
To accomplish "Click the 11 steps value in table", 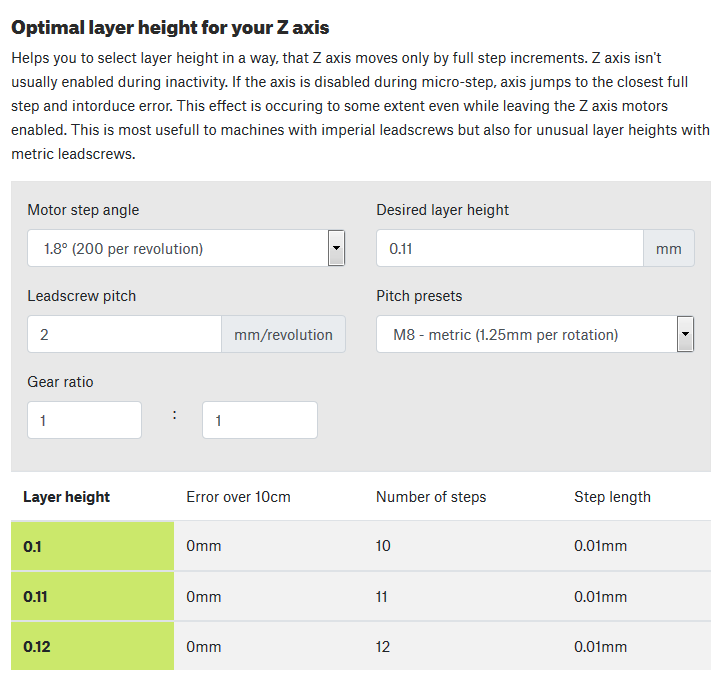I will 383,597.
